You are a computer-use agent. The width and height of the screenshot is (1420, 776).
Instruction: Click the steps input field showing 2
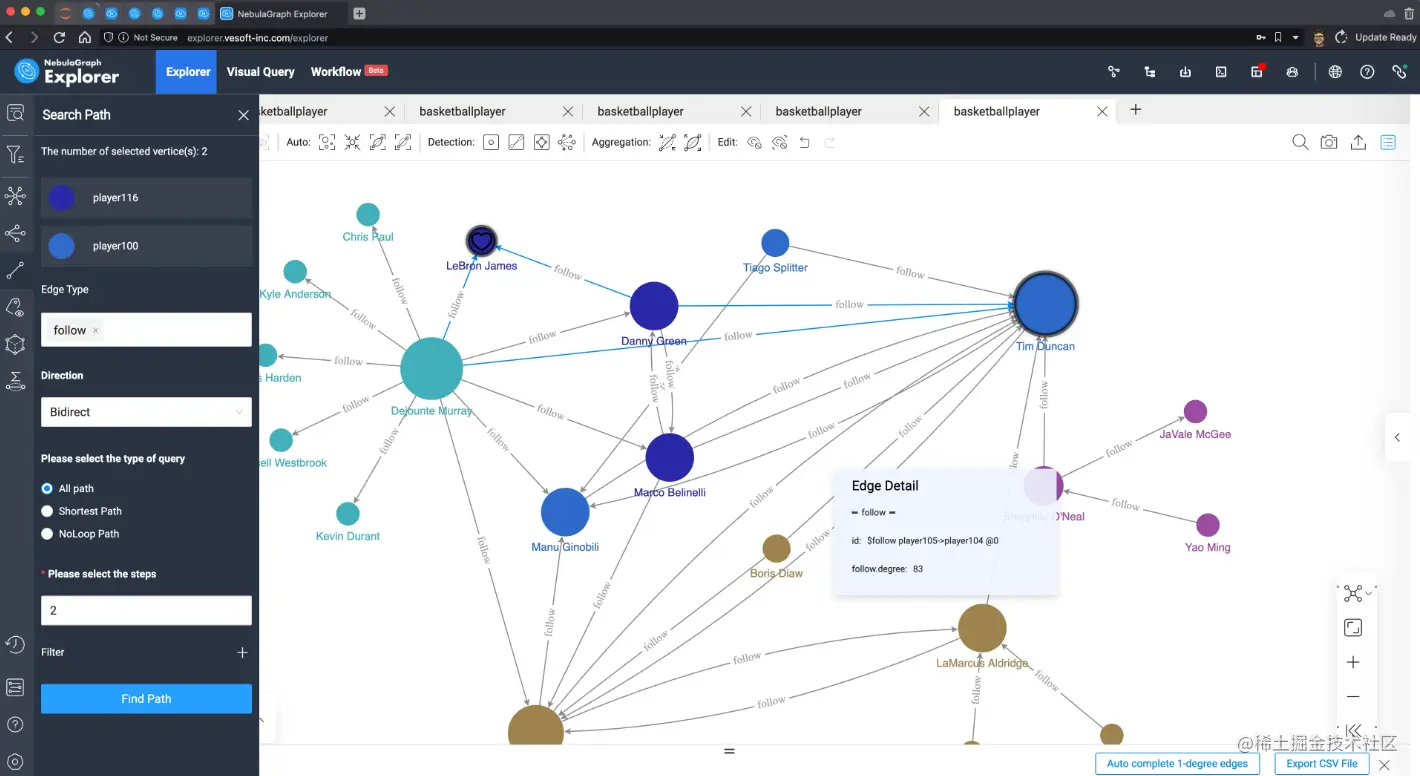click(146, 611)
